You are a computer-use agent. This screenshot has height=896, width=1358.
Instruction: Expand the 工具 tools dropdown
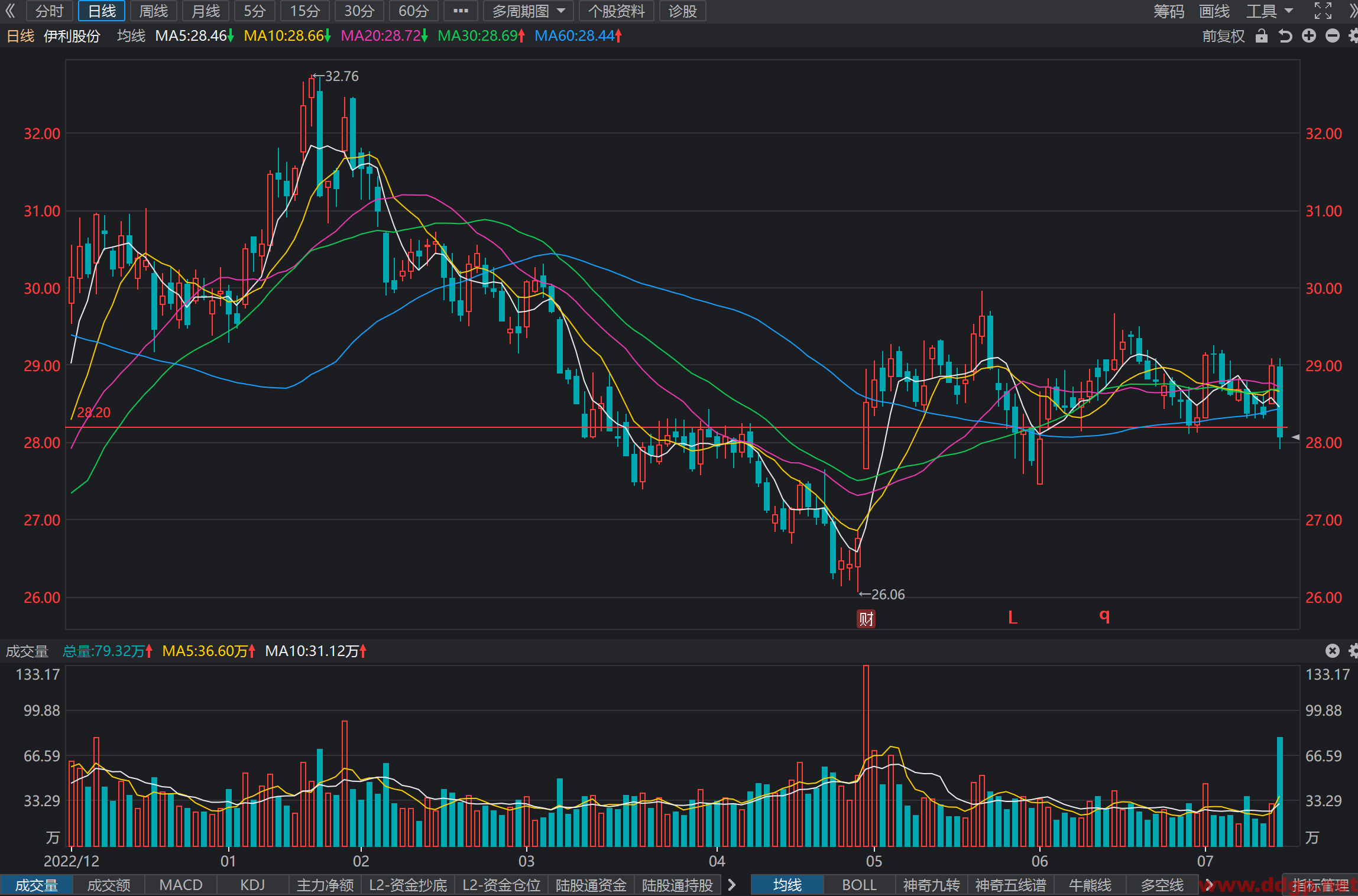coord(1270,11)
